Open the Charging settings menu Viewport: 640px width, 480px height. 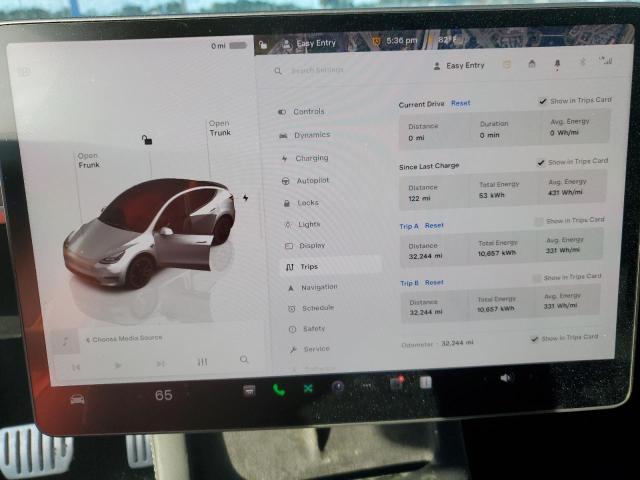click(305, 158)
